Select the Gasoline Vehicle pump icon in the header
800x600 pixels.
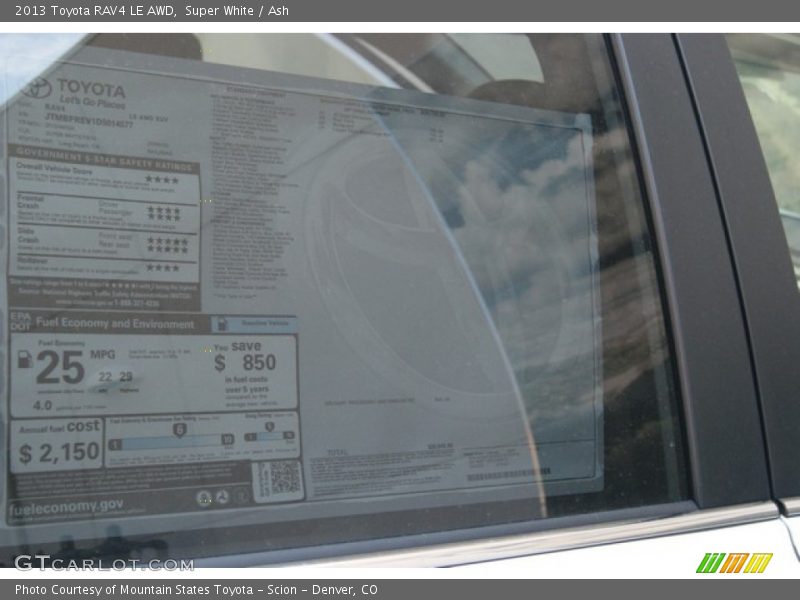pyautogui.click(x=220, y=322)
